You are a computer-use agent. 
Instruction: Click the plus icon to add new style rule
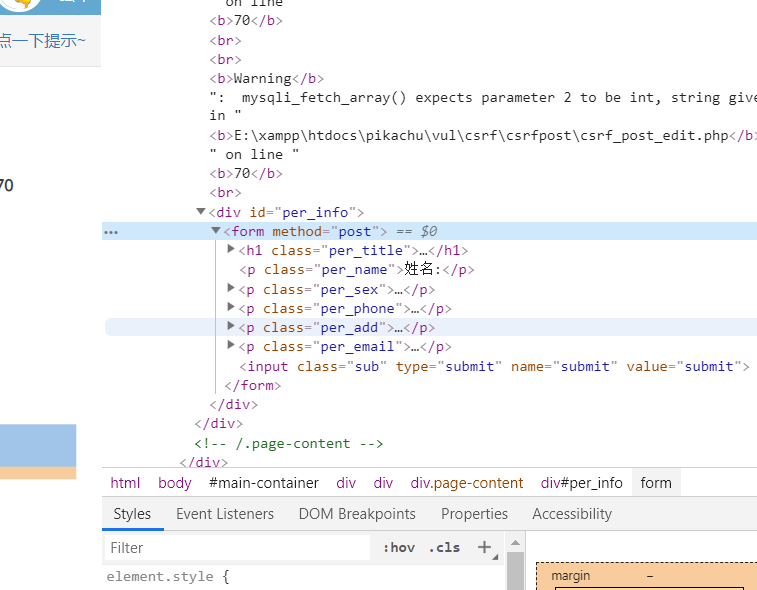coord(484,547)
